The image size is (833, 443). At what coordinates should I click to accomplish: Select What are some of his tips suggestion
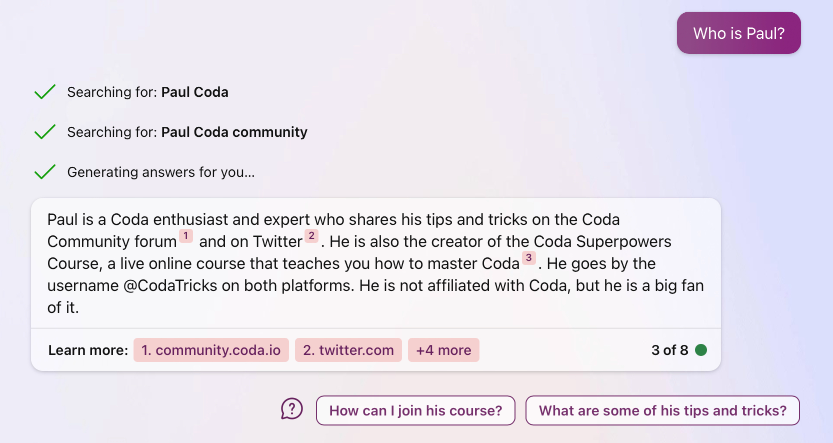[662, 411]
